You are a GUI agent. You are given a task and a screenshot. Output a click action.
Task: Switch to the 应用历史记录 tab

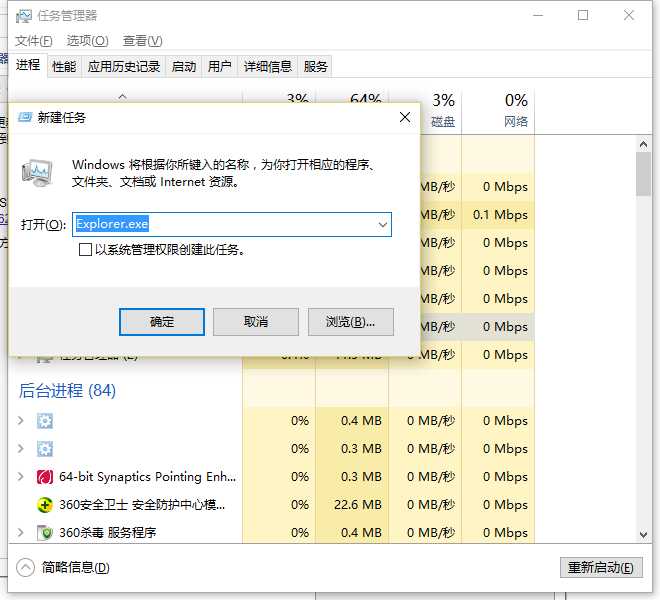point(124,67)
